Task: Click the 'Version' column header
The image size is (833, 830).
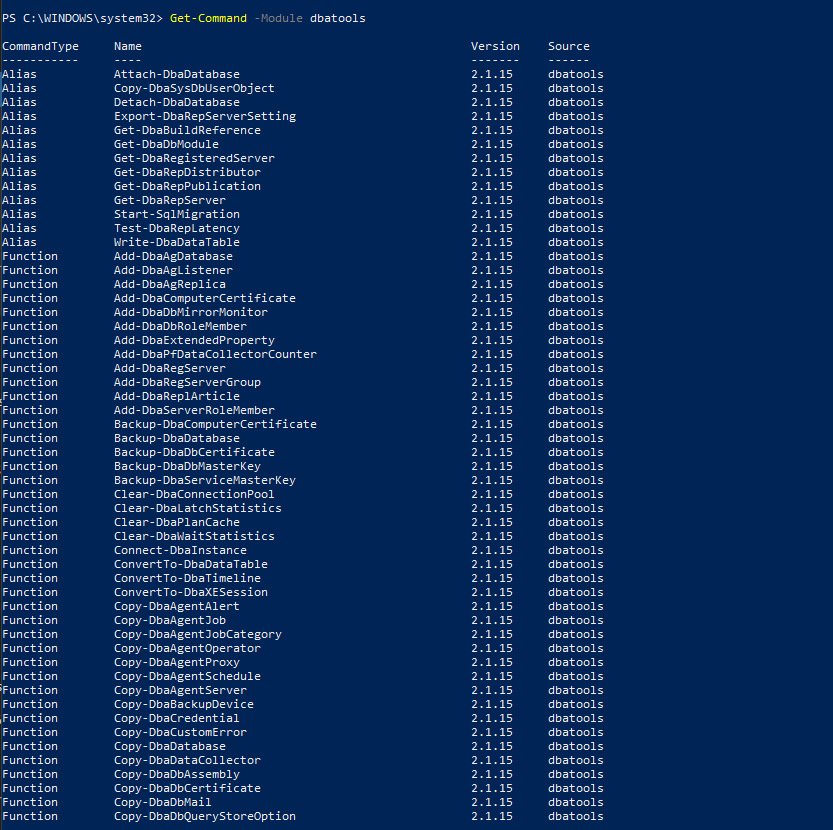Action: [x=495, y=47]
